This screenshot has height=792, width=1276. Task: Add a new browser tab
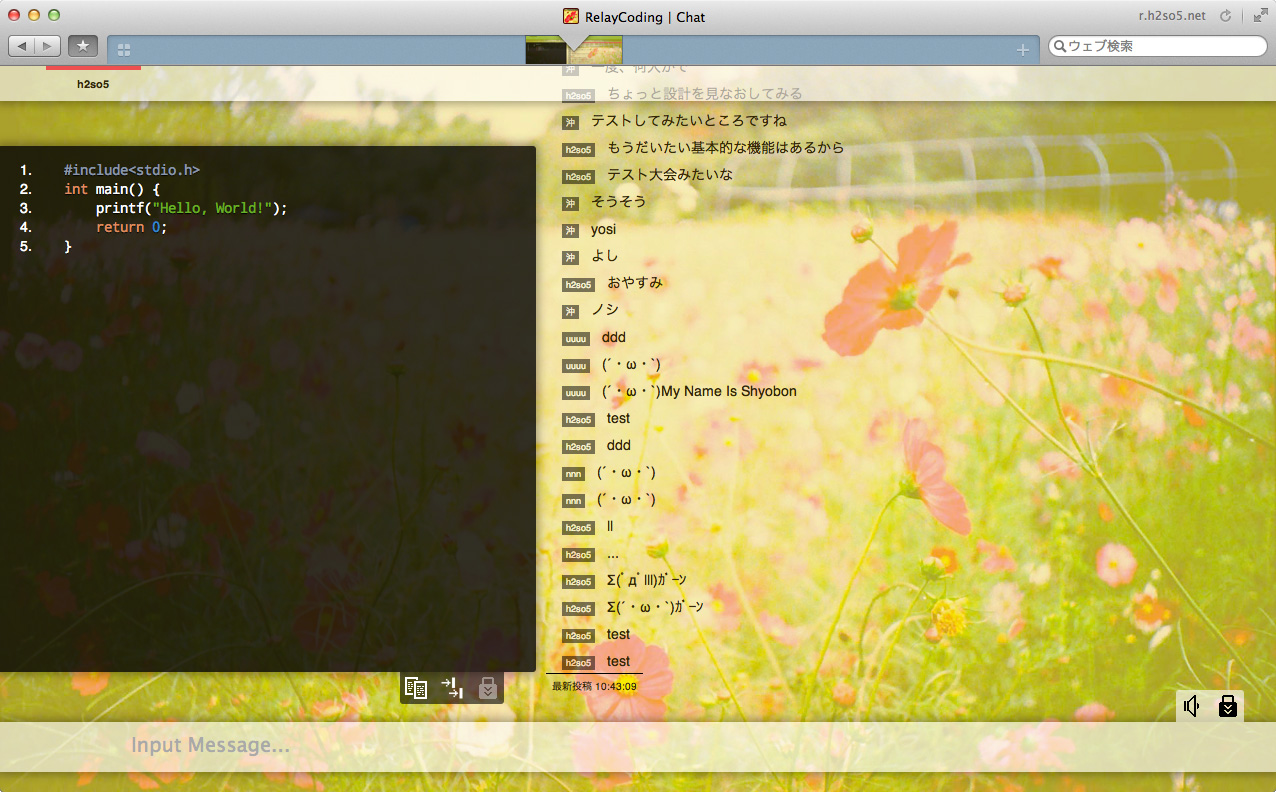[x=1022, y=50]
